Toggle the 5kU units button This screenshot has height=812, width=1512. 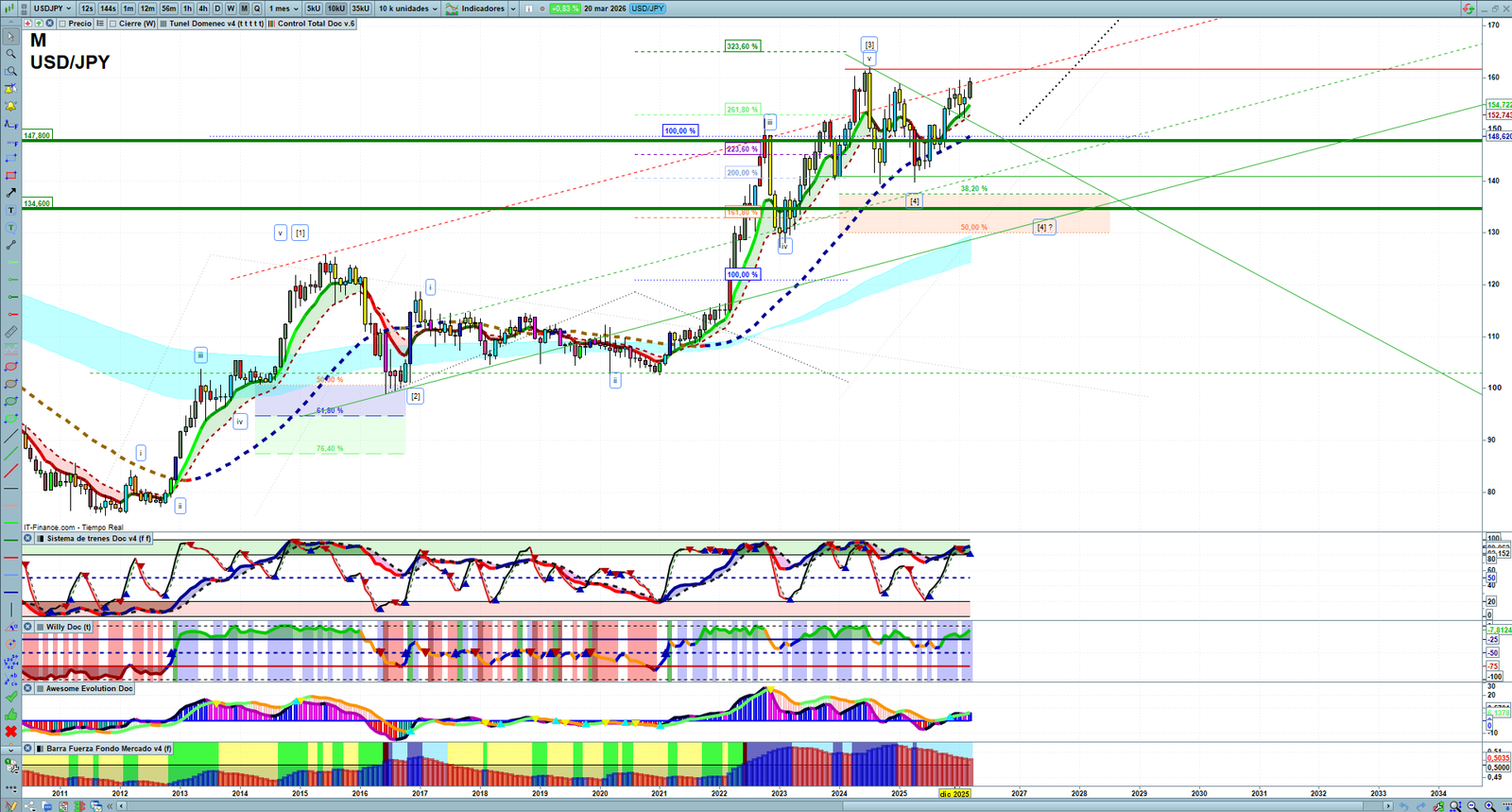314,9
